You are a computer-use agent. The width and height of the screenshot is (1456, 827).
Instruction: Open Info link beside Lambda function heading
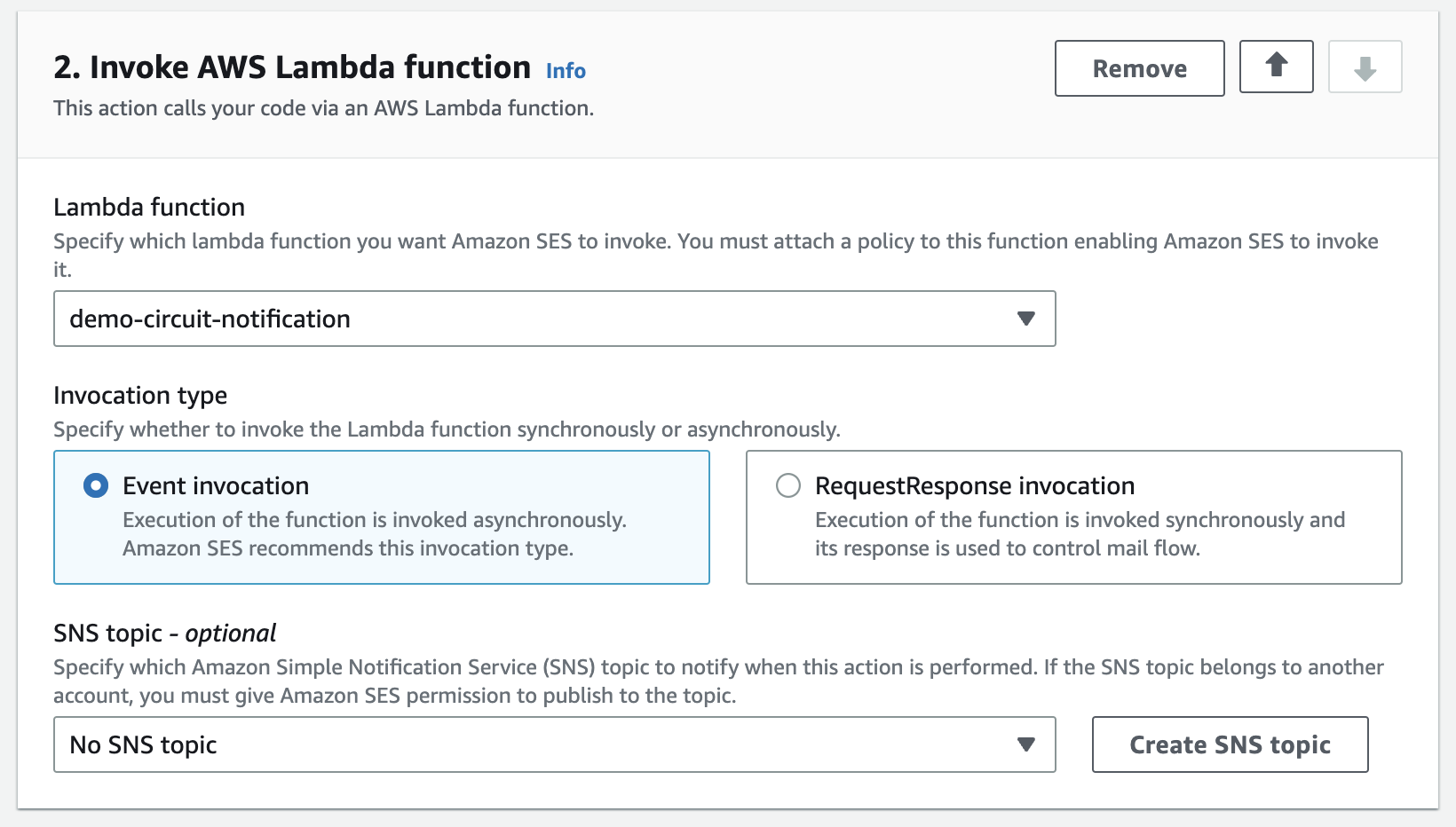point(566,71)
